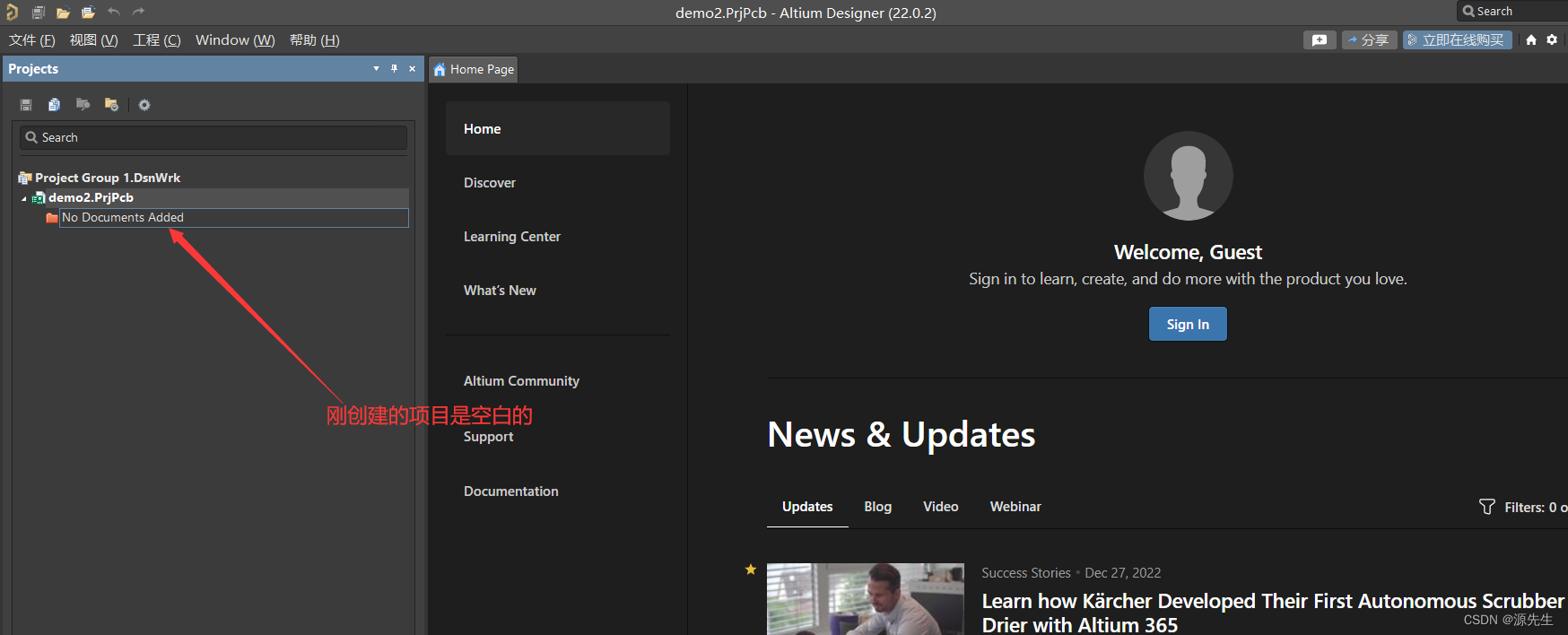The height and width of the screenshot is (635, 1568).
Task: Click Save All Documents in title bar
Action: [x=39, y=13]
